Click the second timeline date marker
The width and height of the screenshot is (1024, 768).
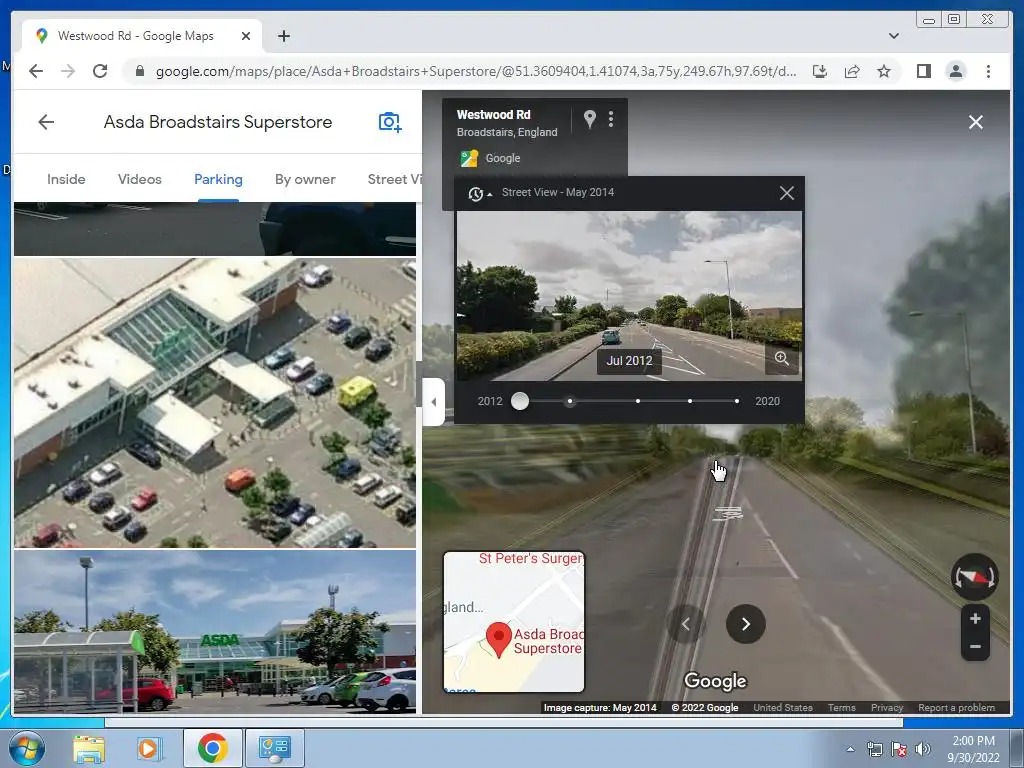(x=570, y=401)
